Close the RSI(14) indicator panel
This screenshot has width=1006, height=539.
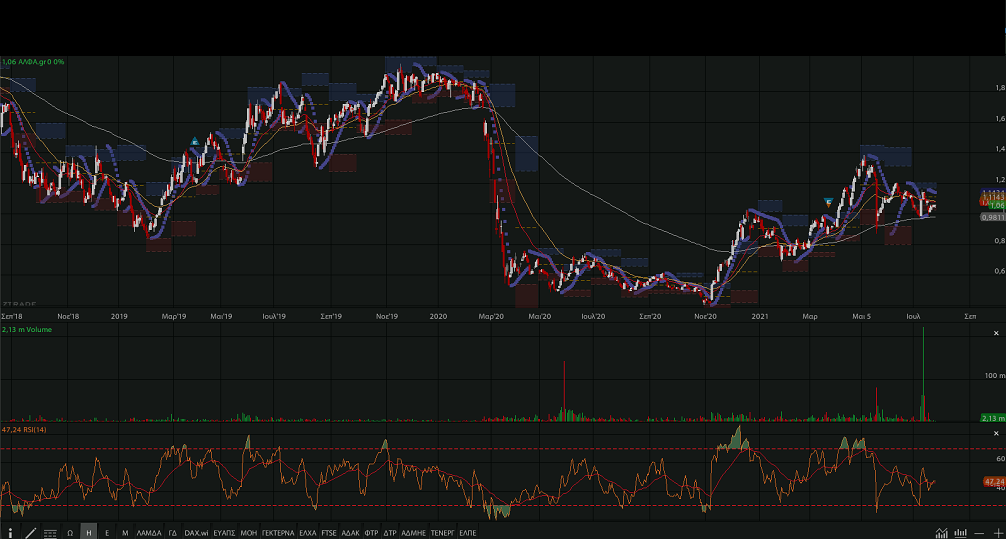tap(996, 433)
